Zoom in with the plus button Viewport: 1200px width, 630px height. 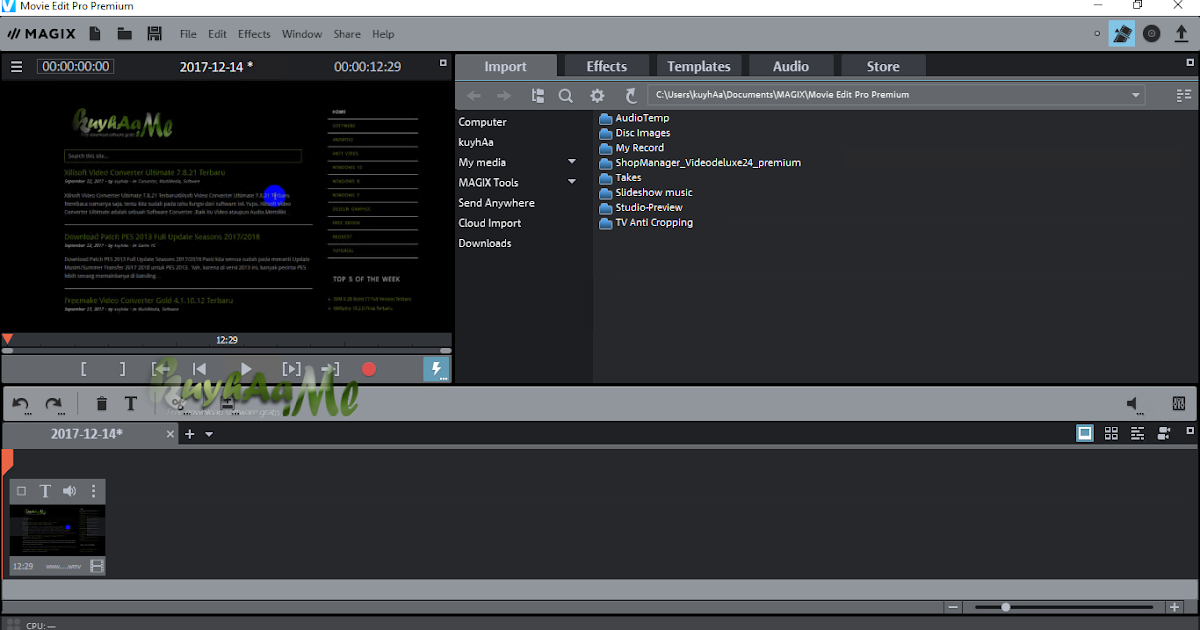(1175, 607)
